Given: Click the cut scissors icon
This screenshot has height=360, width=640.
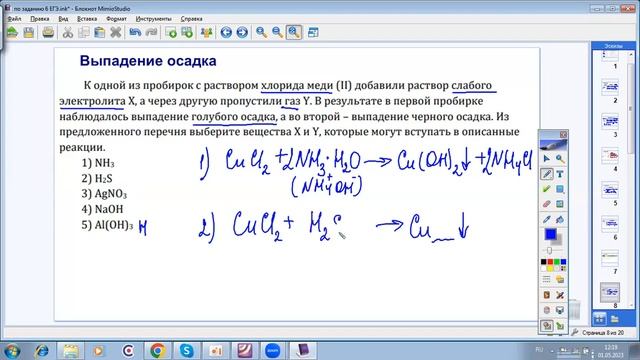Looking at the screenshot, I should click(68, 32).
